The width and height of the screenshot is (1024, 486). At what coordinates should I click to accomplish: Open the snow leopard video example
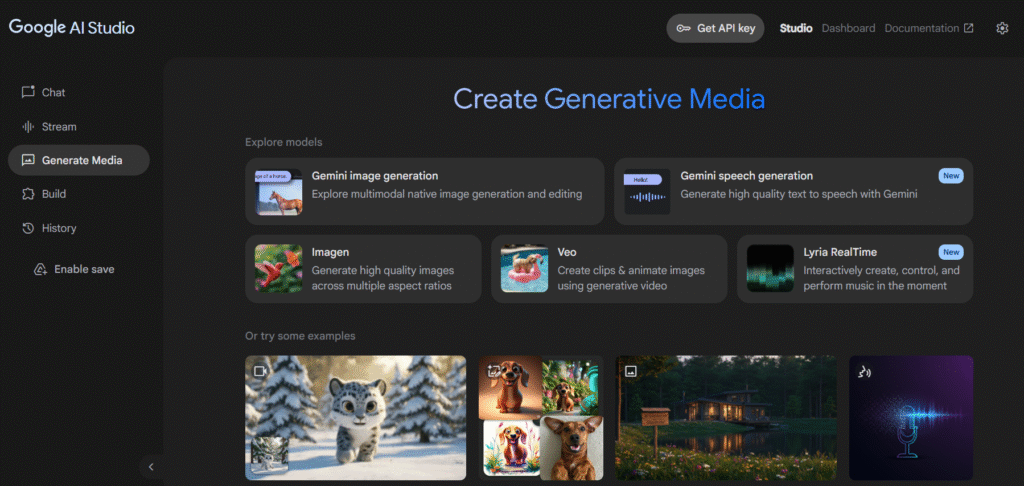point(356,418)
